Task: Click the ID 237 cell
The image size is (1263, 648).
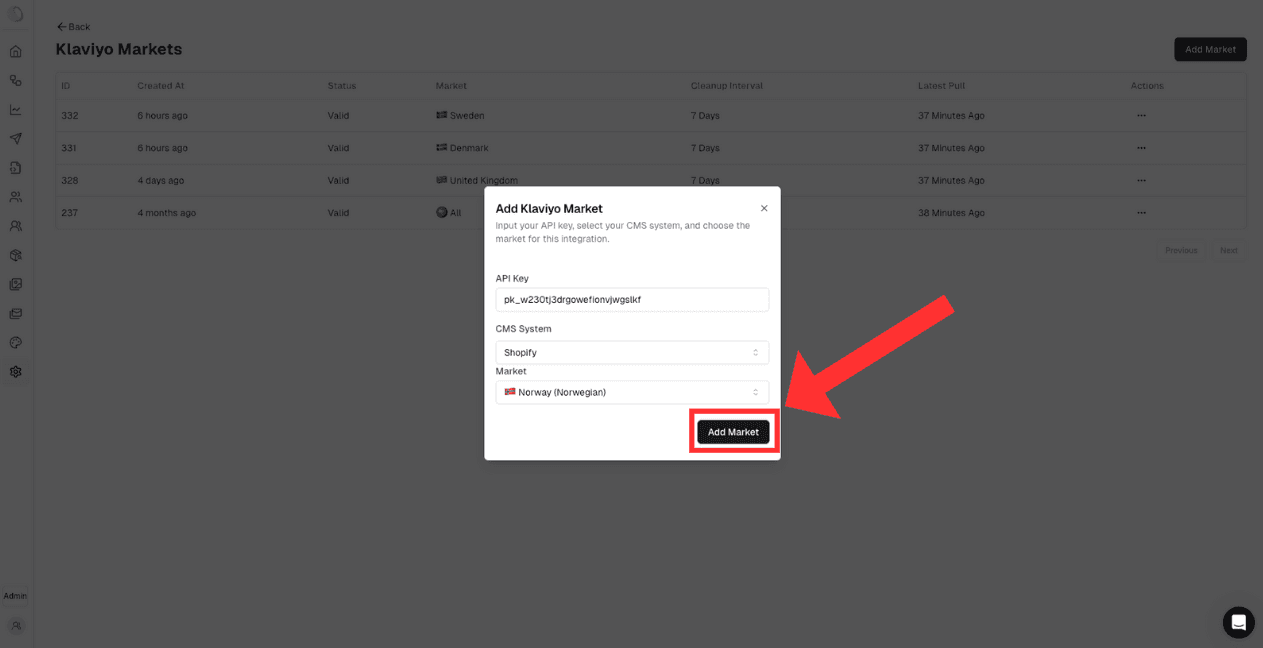Action: [69, 213]
